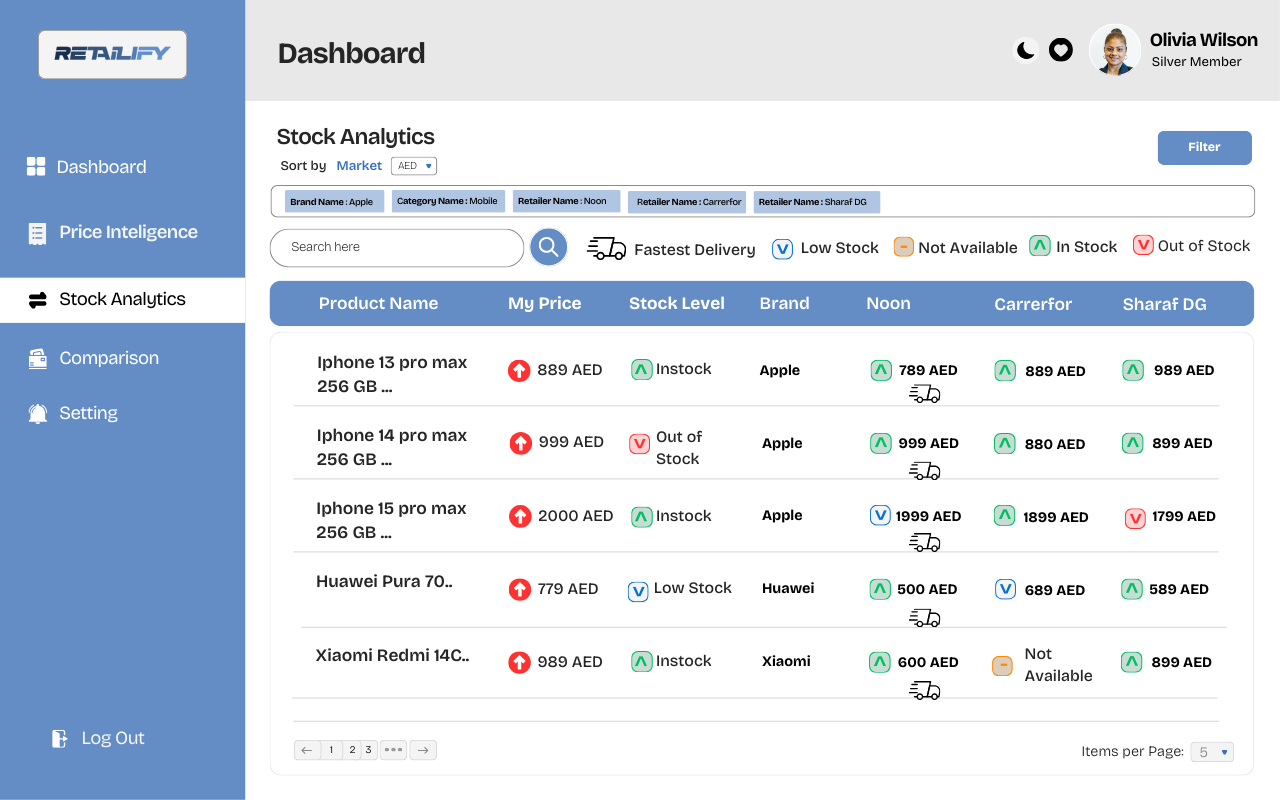
Task: Click the Stock Analytics sidebar icon
Action: (x=35, y=298)
